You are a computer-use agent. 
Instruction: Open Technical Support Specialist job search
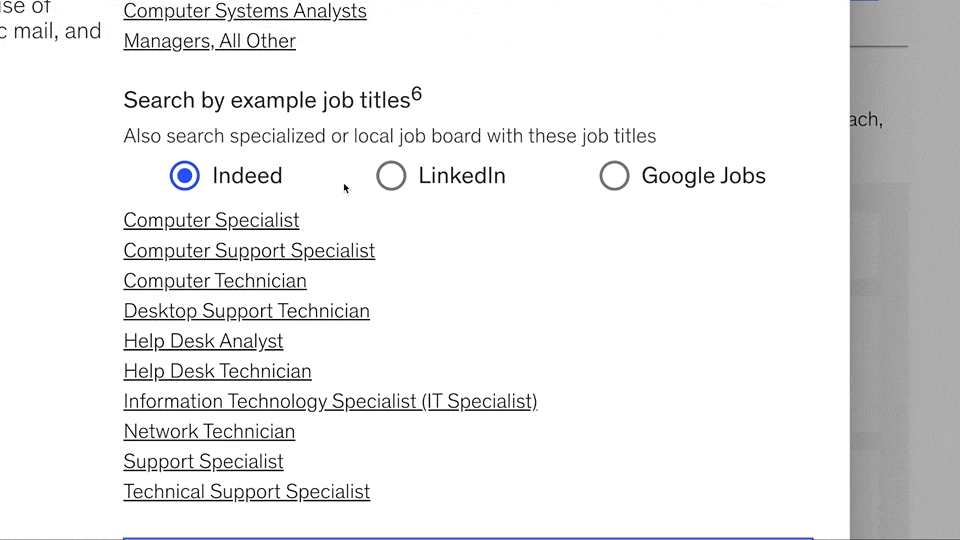(246, 491)
